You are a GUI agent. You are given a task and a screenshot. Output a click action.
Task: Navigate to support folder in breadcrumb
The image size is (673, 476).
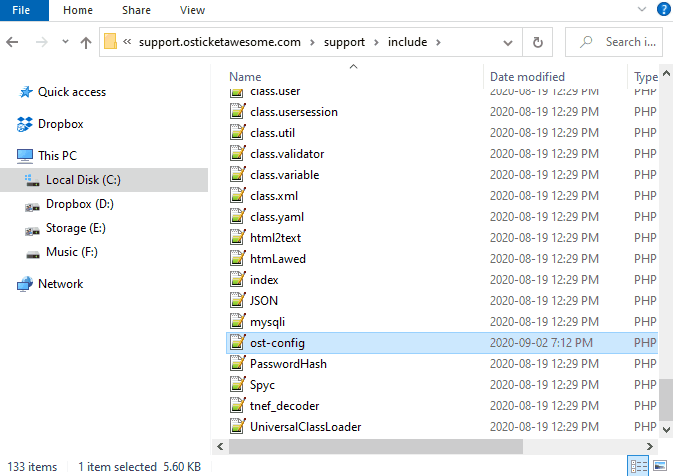tap(344, 42)
